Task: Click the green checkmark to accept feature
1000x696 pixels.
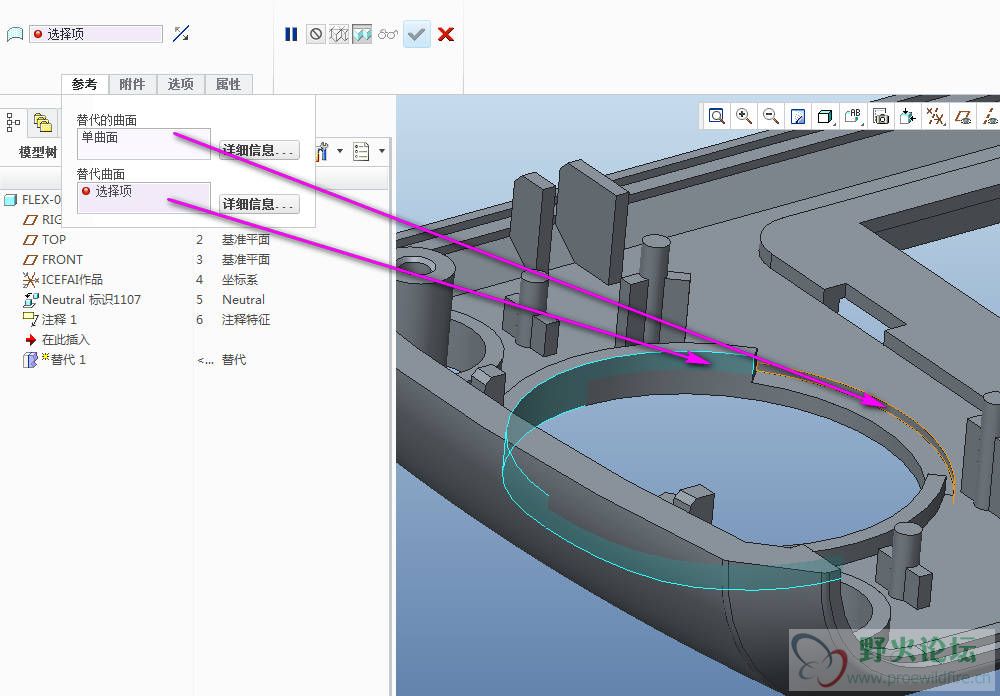Action: coord(417,34)
